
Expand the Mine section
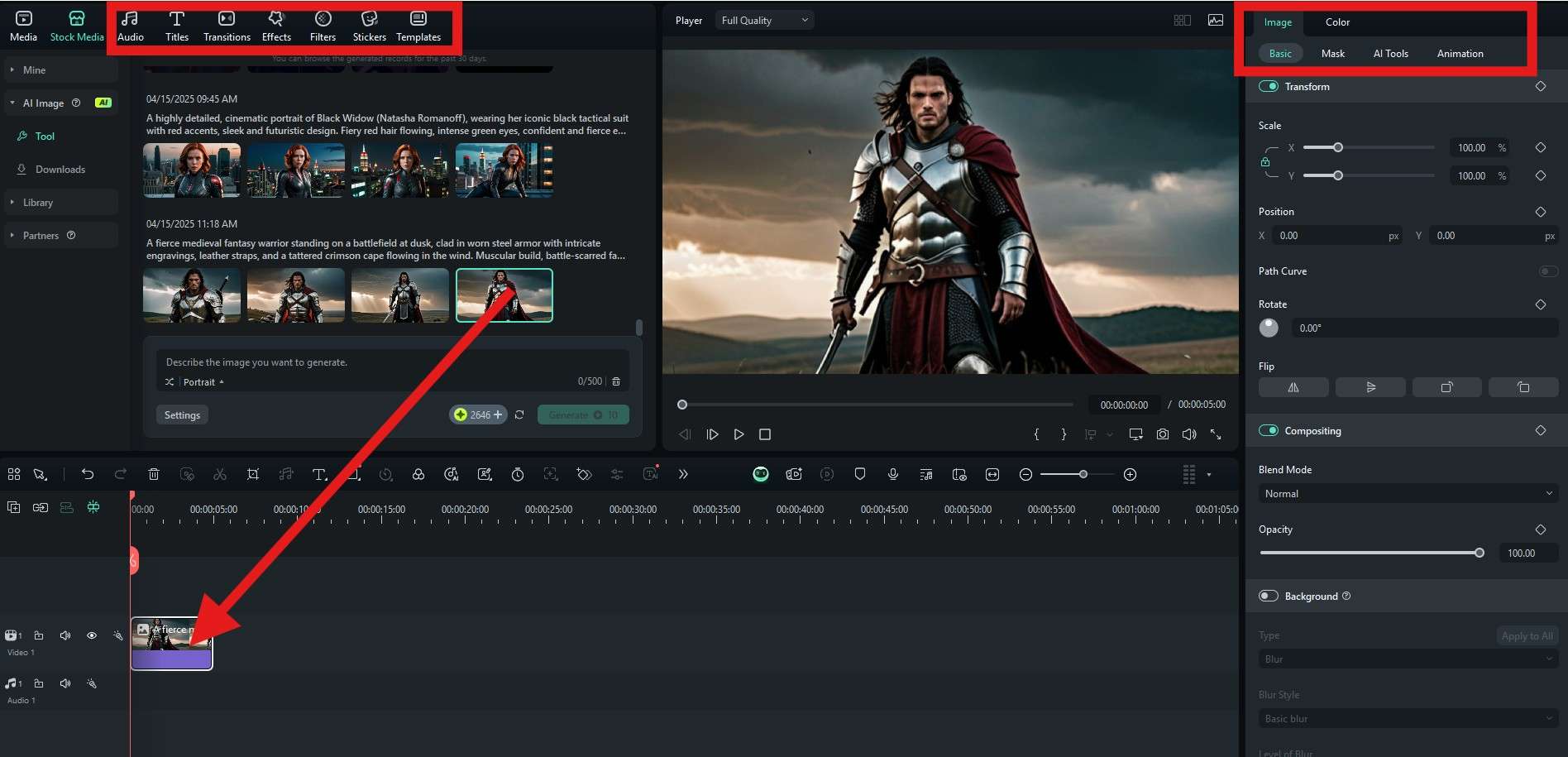pos(61,70)
